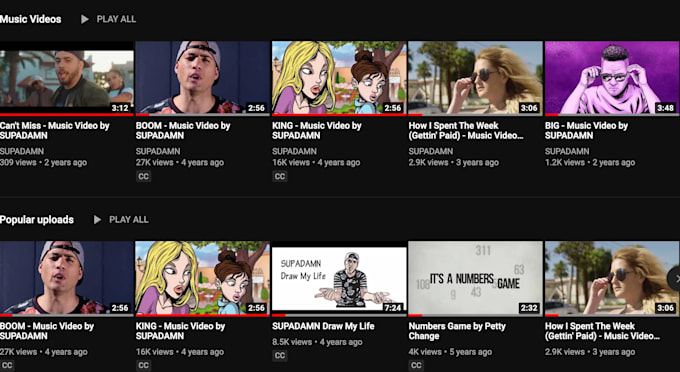Image resolution: width=680 pixels, height=372 pixels.
Task: Click How I Spent The Week title in Music Videos
Action: coord(466,131)
